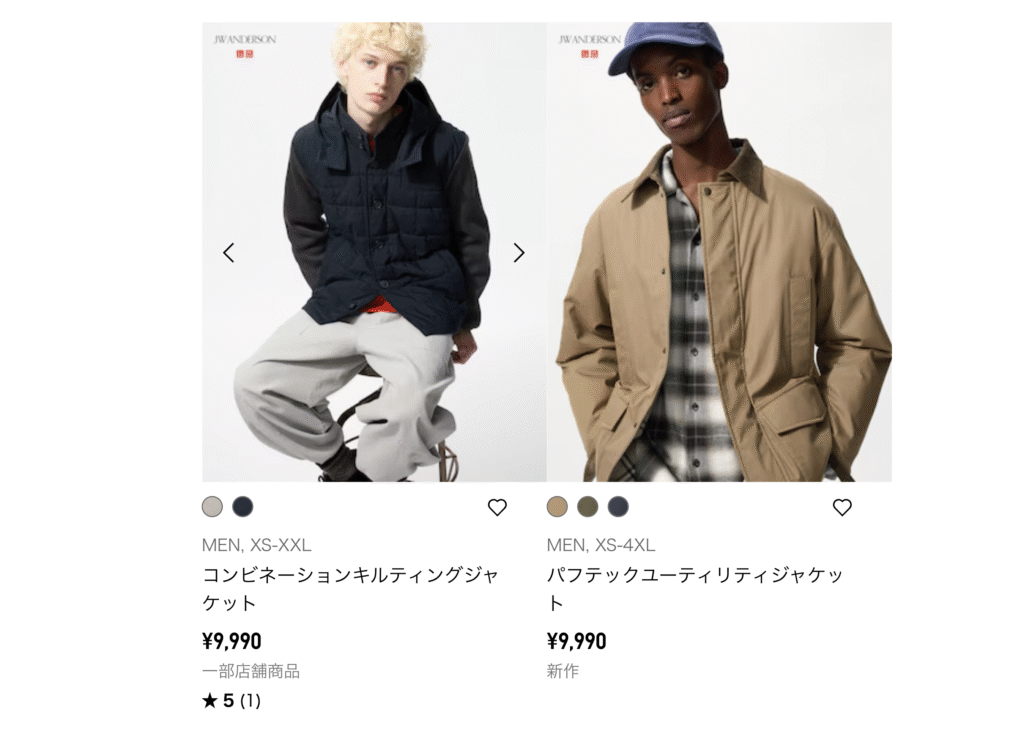Open the コンビネーションキルティングジャケット product link

tap(351, 589)
